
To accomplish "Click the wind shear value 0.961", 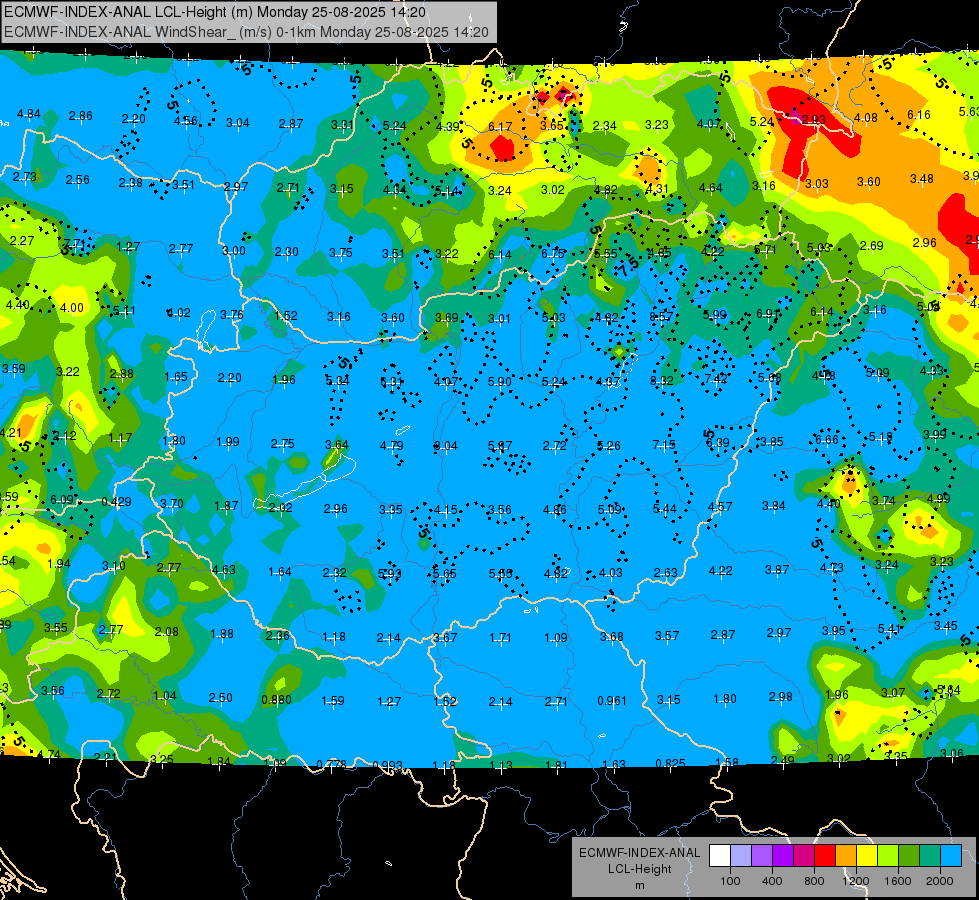I will [612, 700].
